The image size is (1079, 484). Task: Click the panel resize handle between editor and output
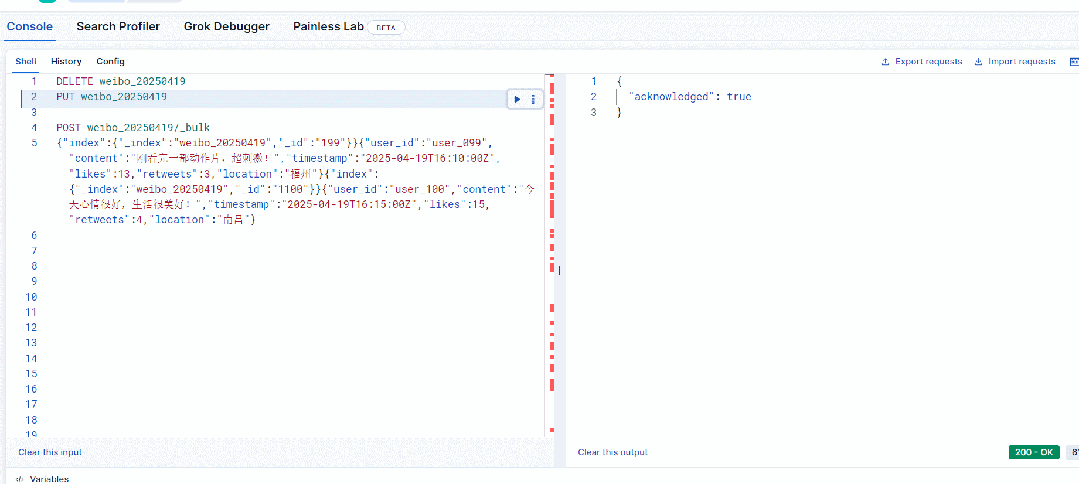click(x=559, y=271)
